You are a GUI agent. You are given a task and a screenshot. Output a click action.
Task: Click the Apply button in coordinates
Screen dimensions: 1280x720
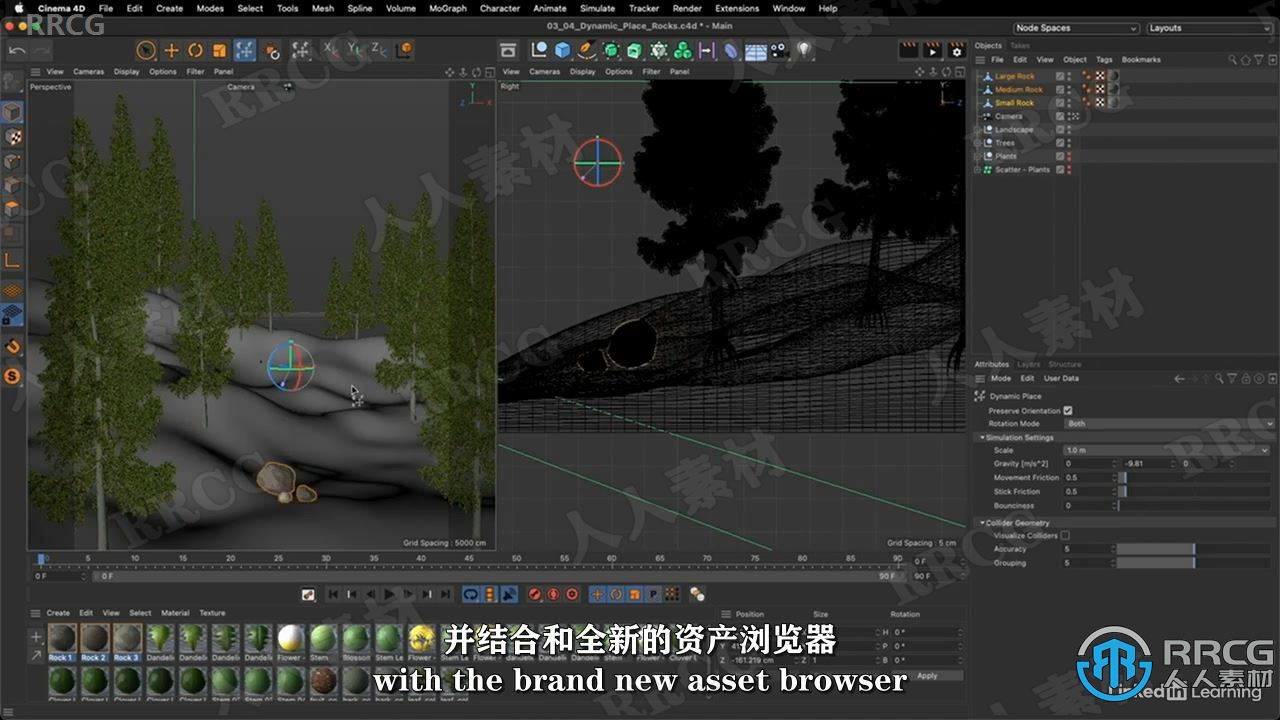point(927,676)
